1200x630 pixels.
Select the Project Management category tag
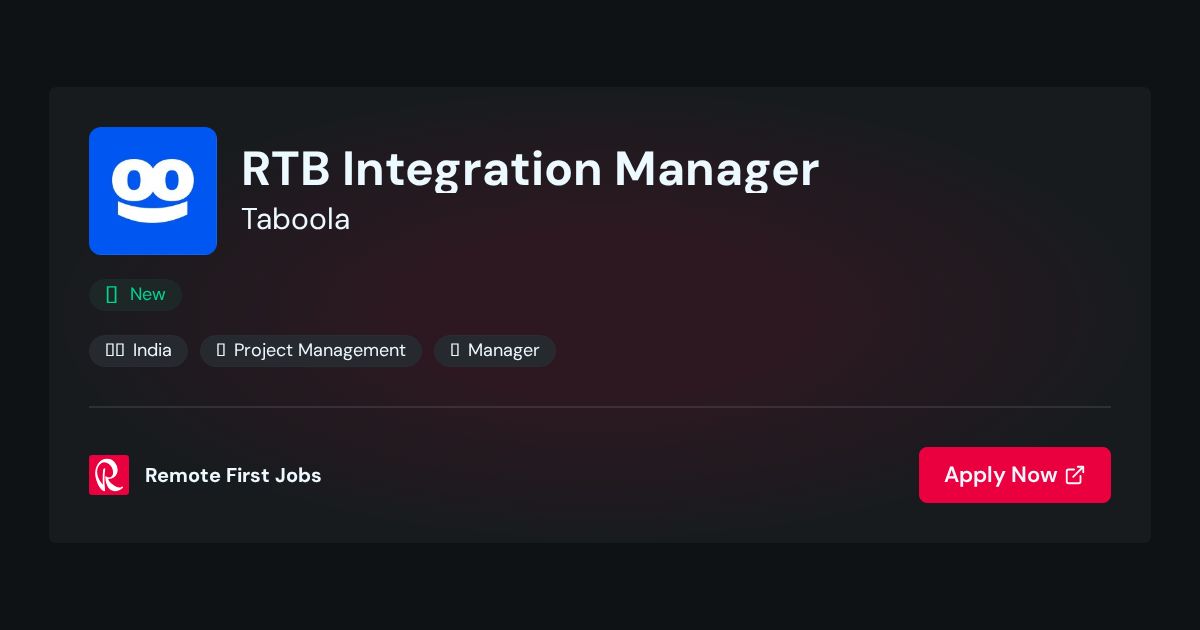click(311, 350)
